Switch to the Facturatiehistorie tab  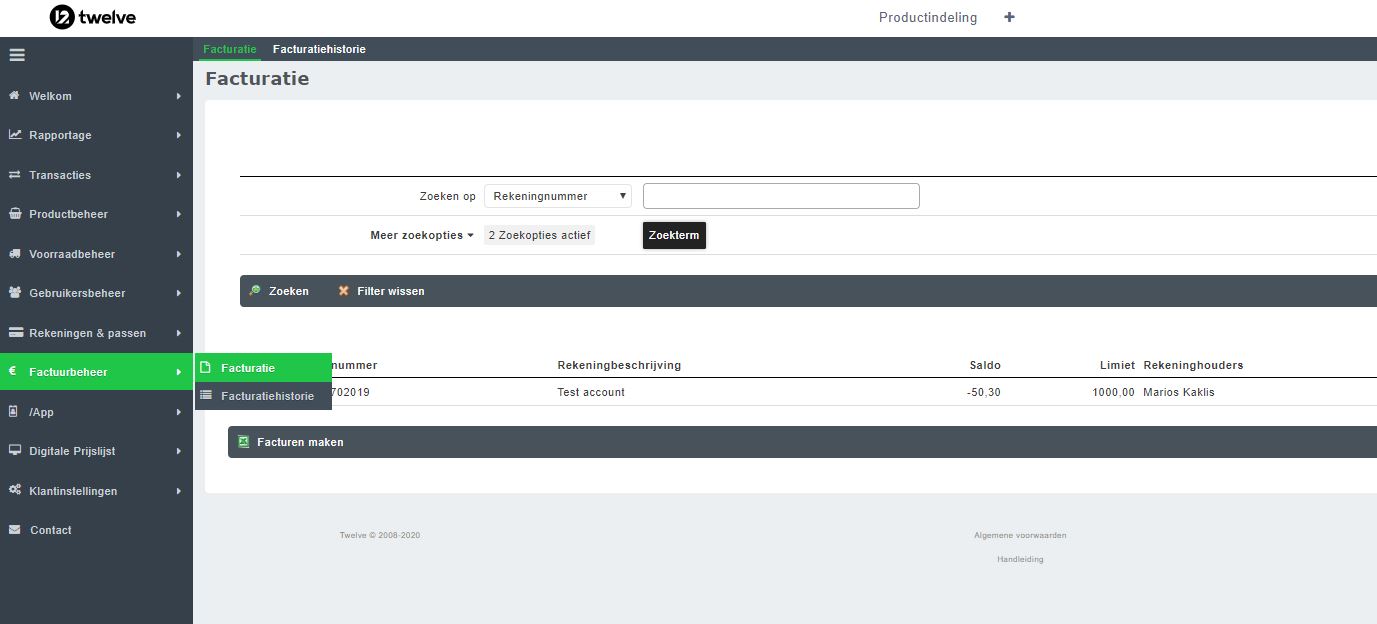tap(319, 49)
